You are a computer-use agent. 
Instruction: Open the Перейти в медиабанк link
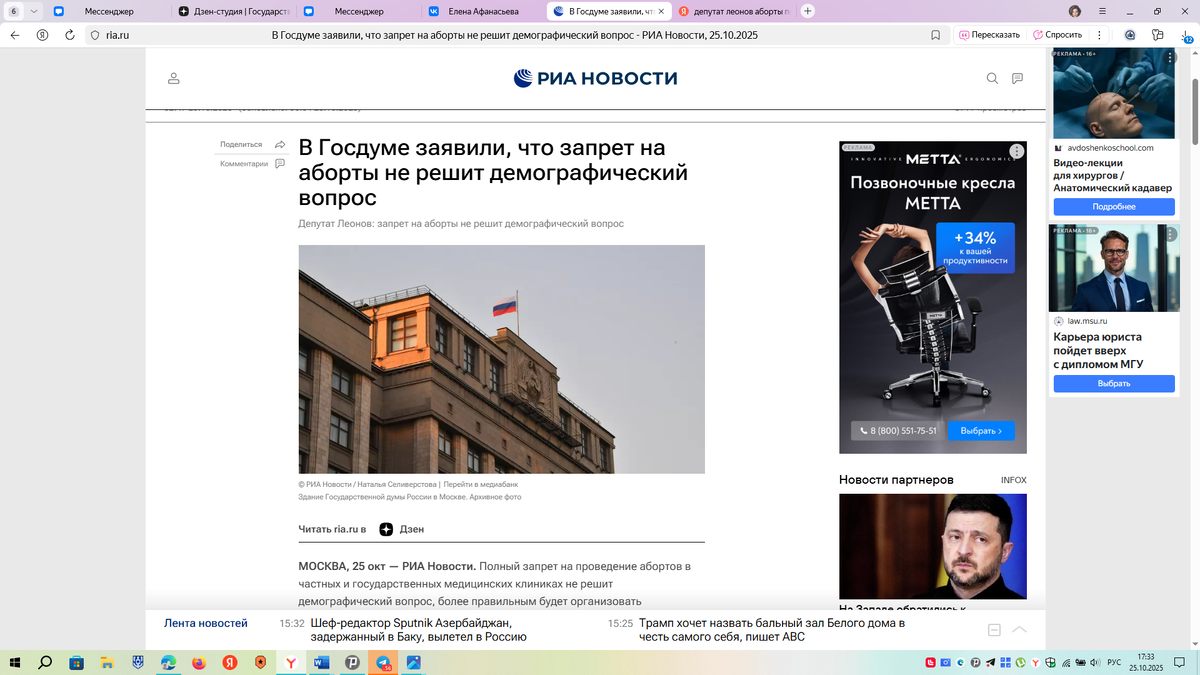pos(484,484)
